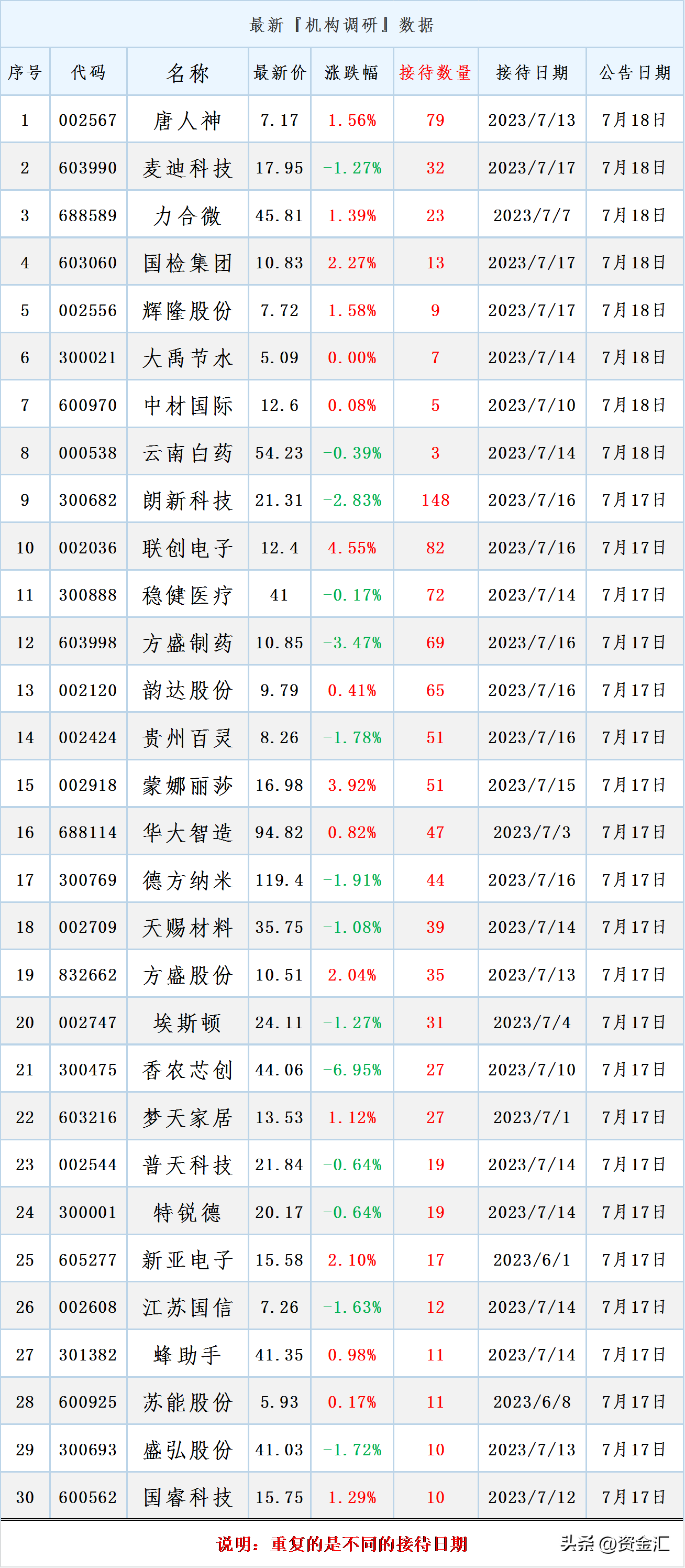This screenshot has width=685, height=1568.
Task: Click the 涨跌幅 column header
Action: point(351,73)
